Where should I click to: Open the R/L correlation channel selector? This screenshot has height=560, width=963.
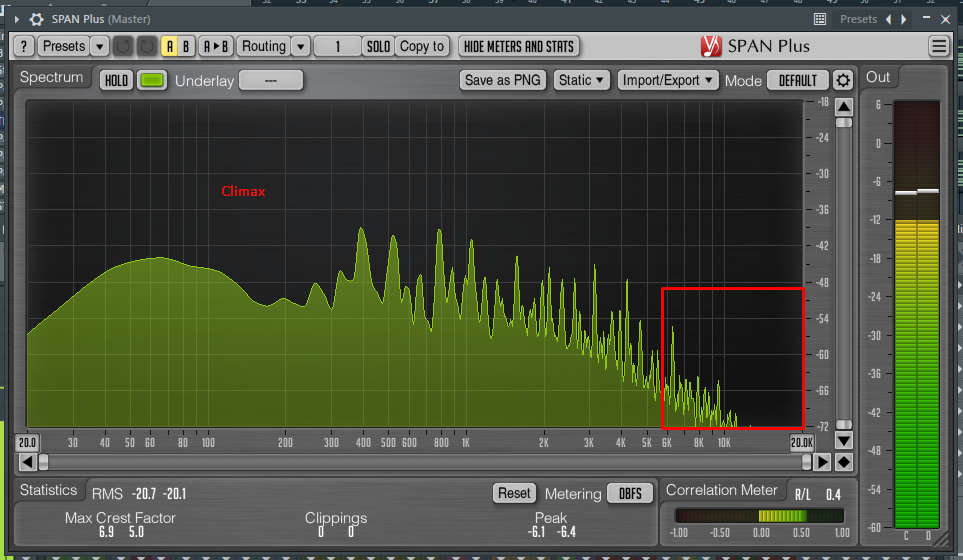click(x=802, y=494)
